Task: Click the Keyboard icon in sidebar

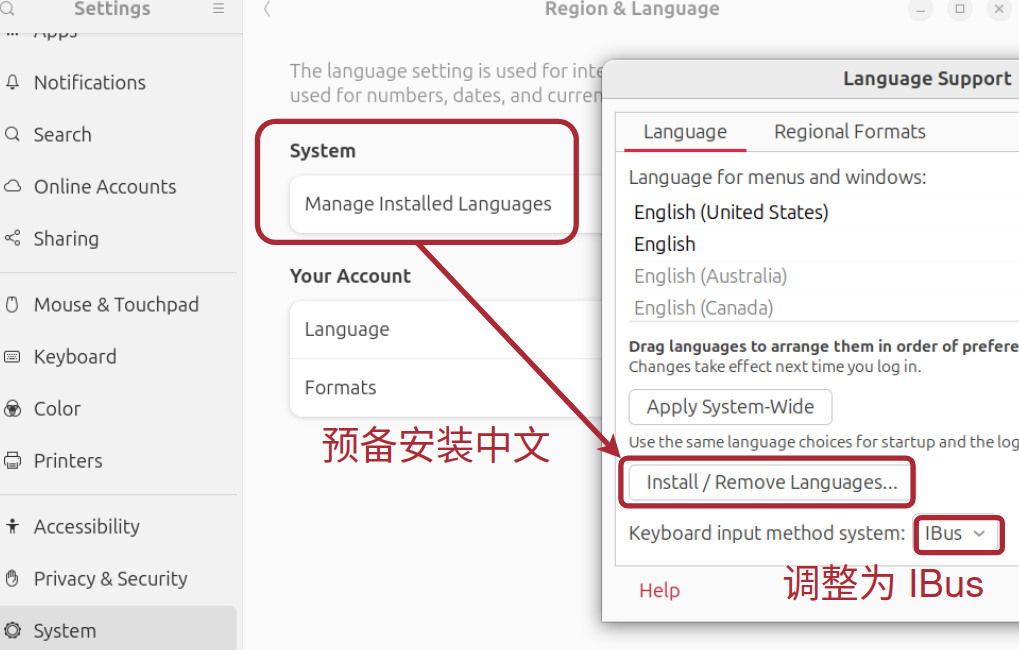Action: click(13, 357)
